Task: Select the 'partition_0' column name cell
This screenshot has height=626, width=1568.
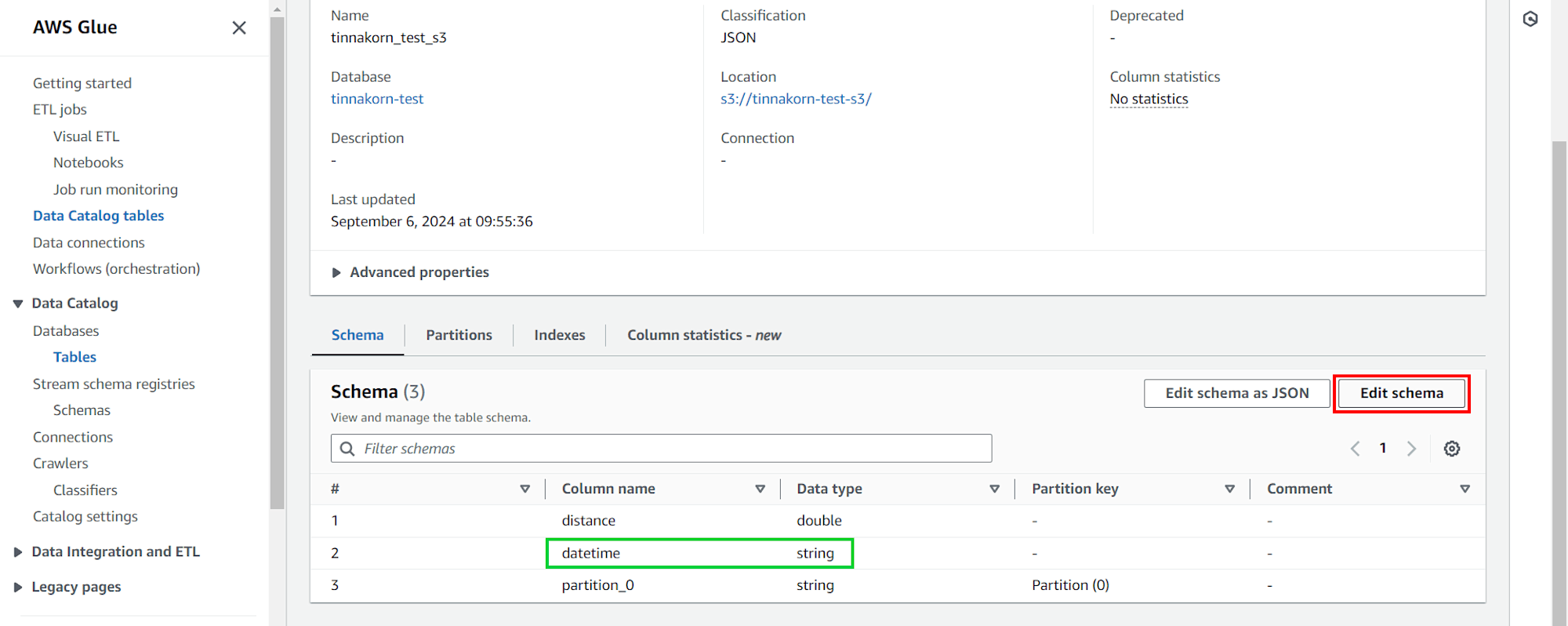Action: coord(598,585)
